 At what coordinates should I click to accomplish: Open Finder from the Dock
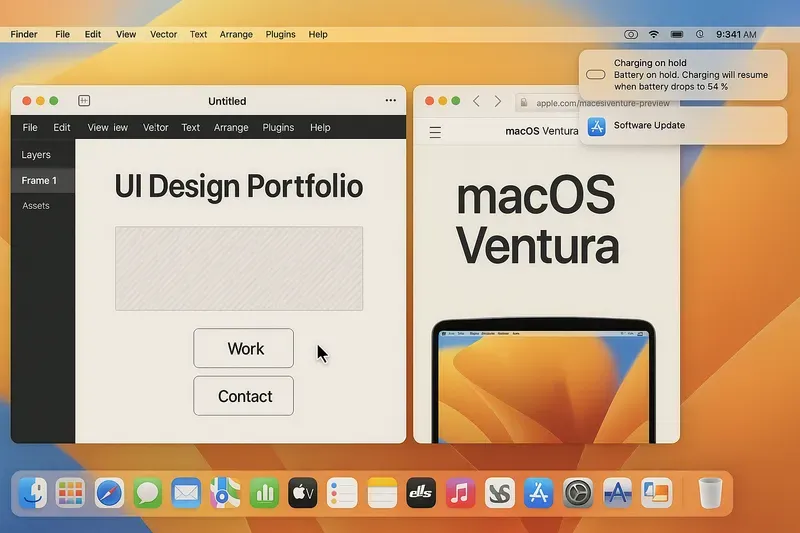pyautogui.click(x=33, y=493)
